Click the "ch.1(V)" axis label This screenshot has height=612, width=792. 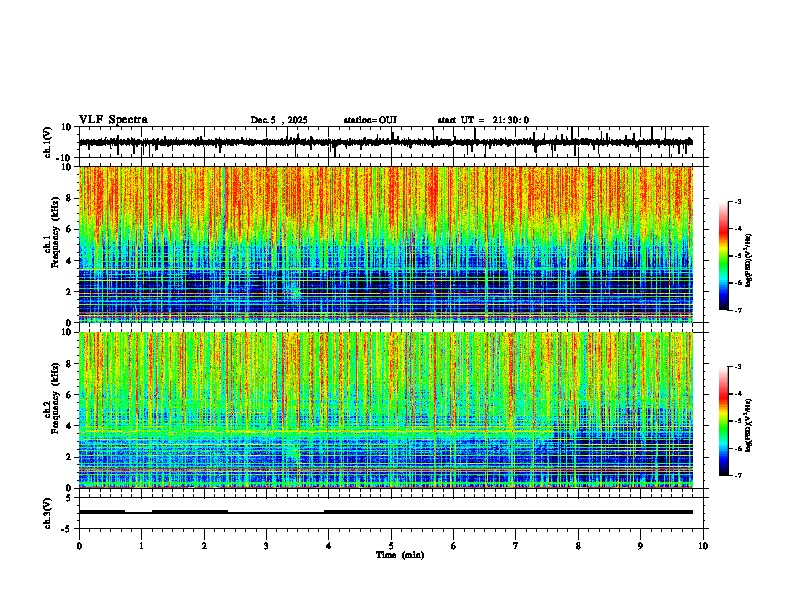(48, 142)
